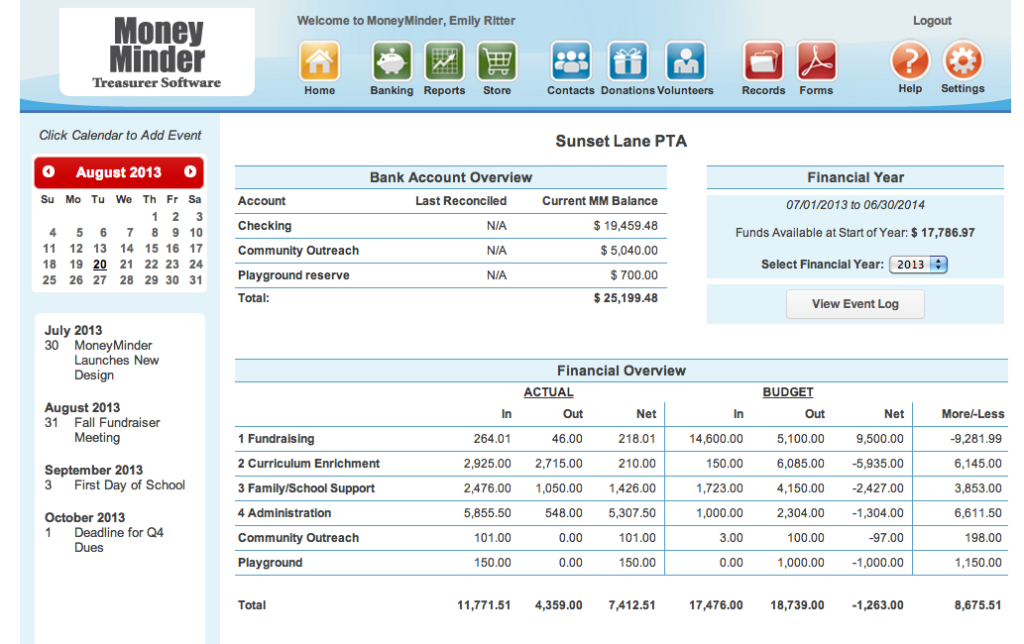Click the View Event Log button
The image size is (1024, 644).
coord(855,304)
